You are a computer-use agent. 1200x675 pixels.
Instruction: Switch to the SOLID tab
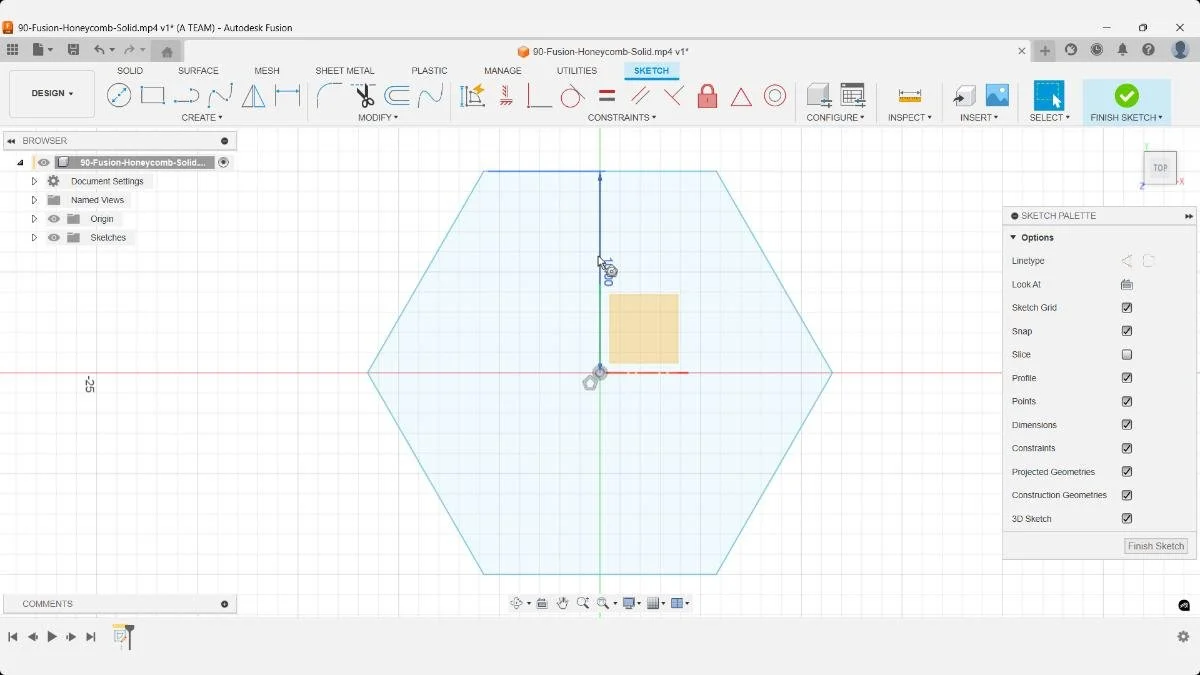coord(129,70)
